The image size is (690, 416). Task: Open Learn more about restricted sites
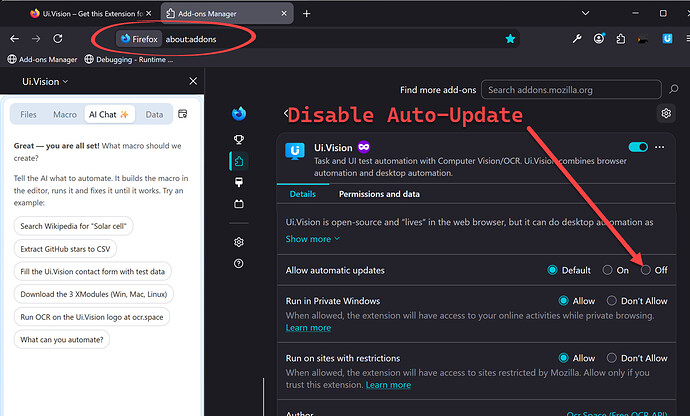[x=389, y=385]
